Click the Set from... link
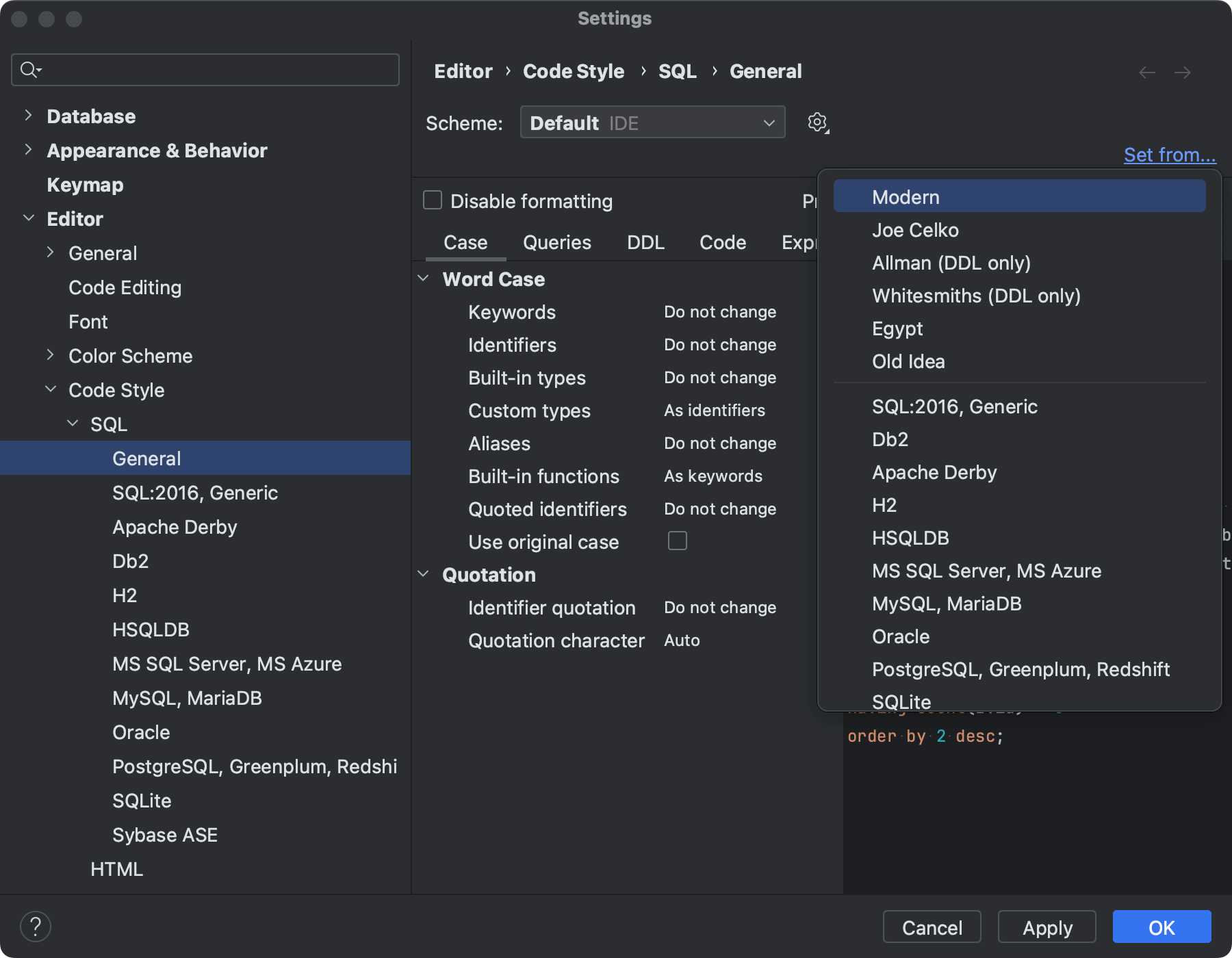1232x958 pixels. [1169, 155]
